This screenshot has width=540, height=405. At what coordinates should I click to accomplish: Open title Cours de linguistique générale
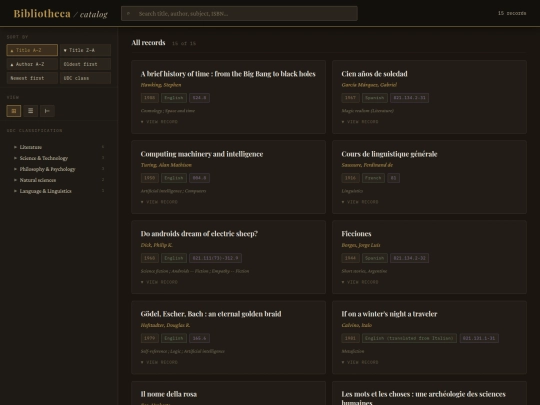click(389, 154)
